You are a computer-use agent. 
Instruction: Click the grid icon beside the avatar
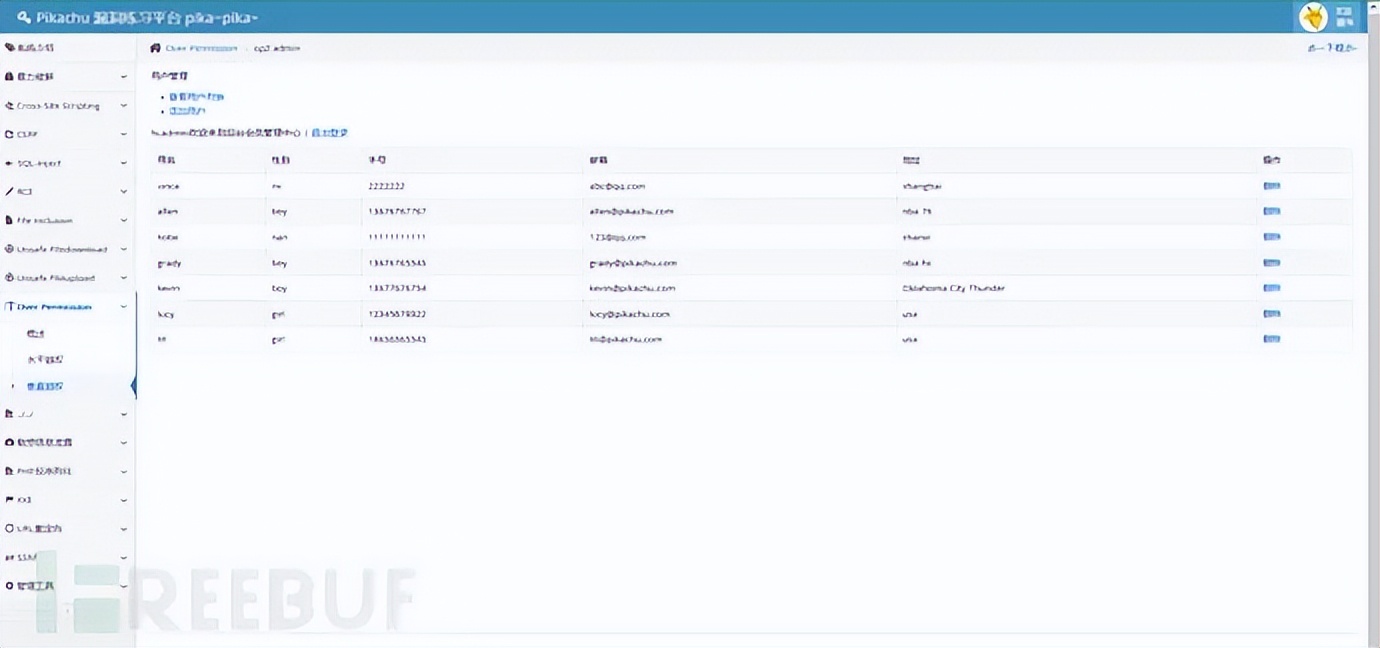click(1345, 16)
